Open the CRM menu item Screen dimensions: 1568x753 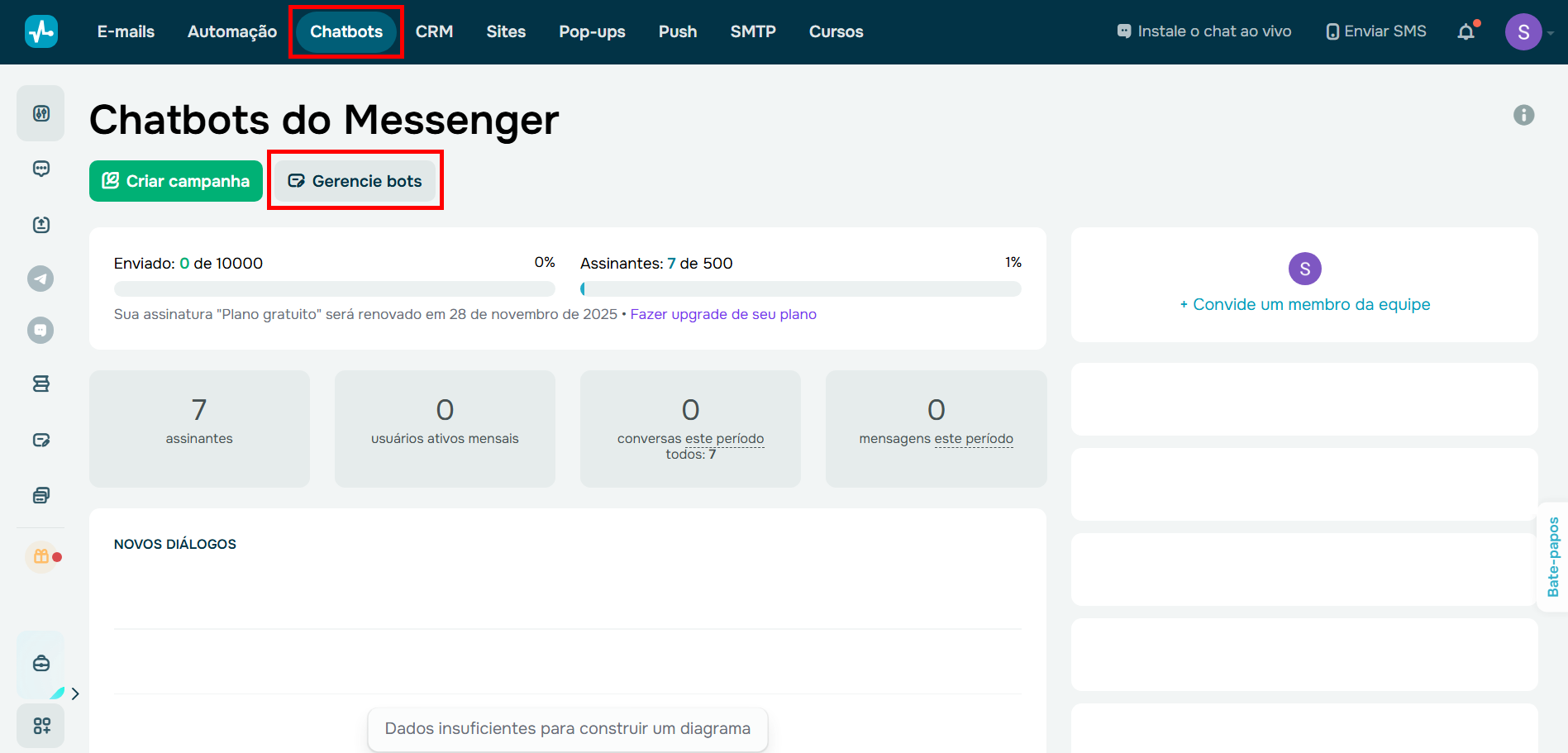[x=434, y=31]
